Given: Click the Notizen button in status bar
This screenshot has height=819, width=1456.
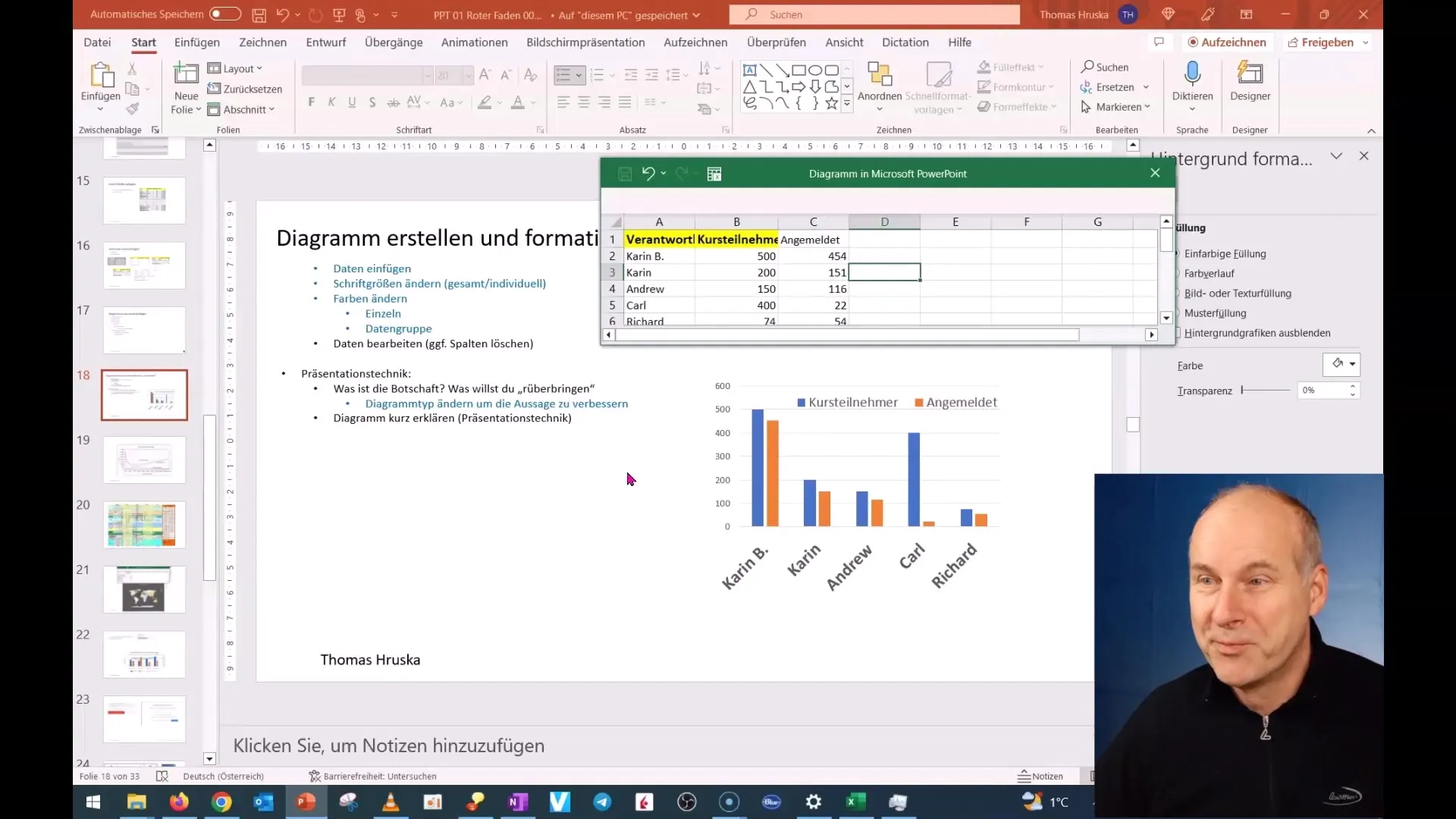Looking at the screenshot, I should coord(1040,776).
